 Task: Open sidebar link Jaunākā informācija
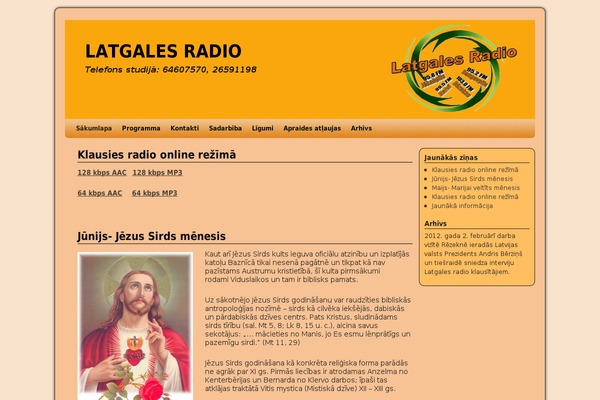click(x=462, y=206)
